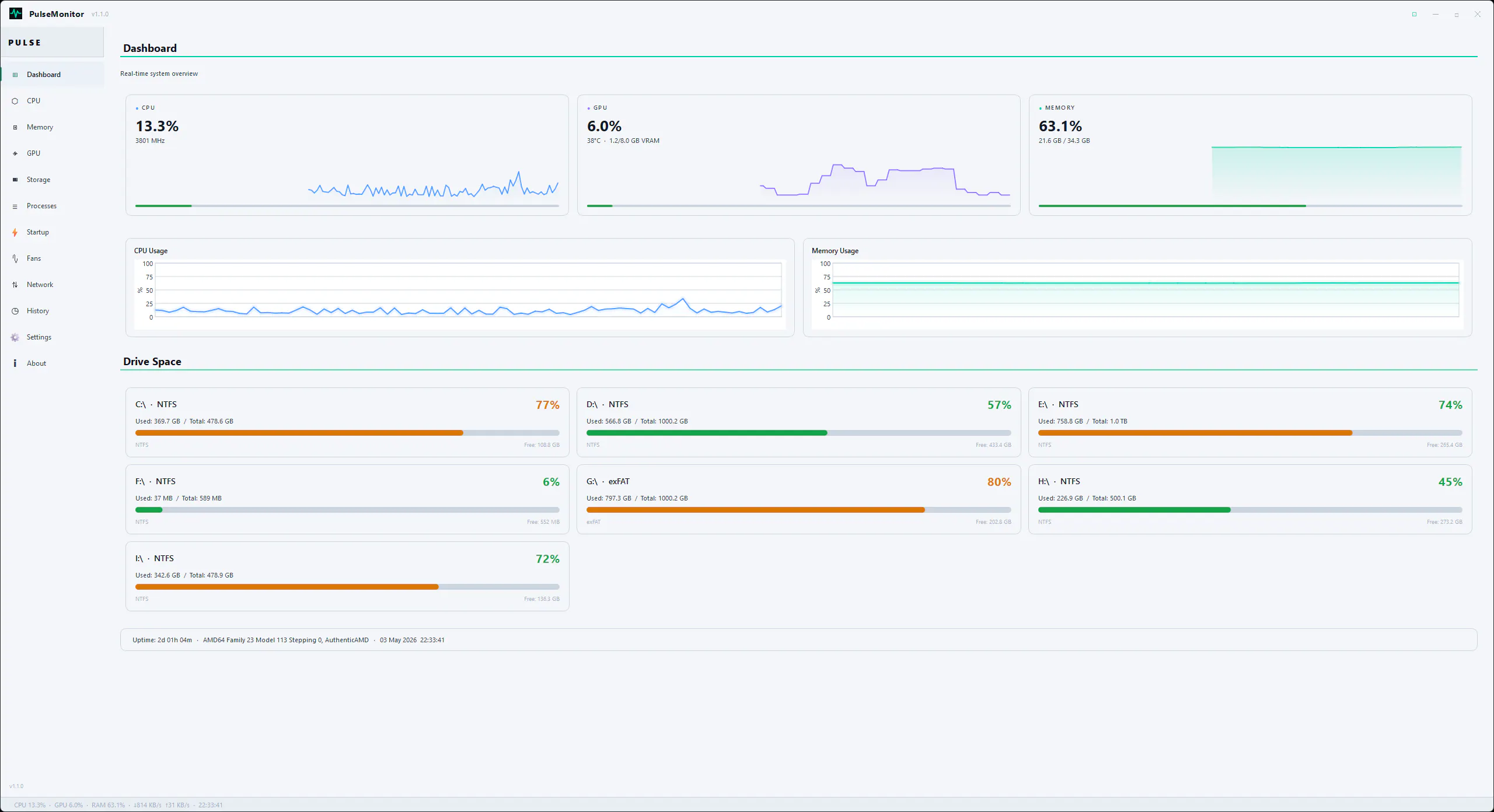The width and height of the screenshot is (1494, 812).
Task: Click the Storage drive icon in sidebar
Action: tap(15, 180)
